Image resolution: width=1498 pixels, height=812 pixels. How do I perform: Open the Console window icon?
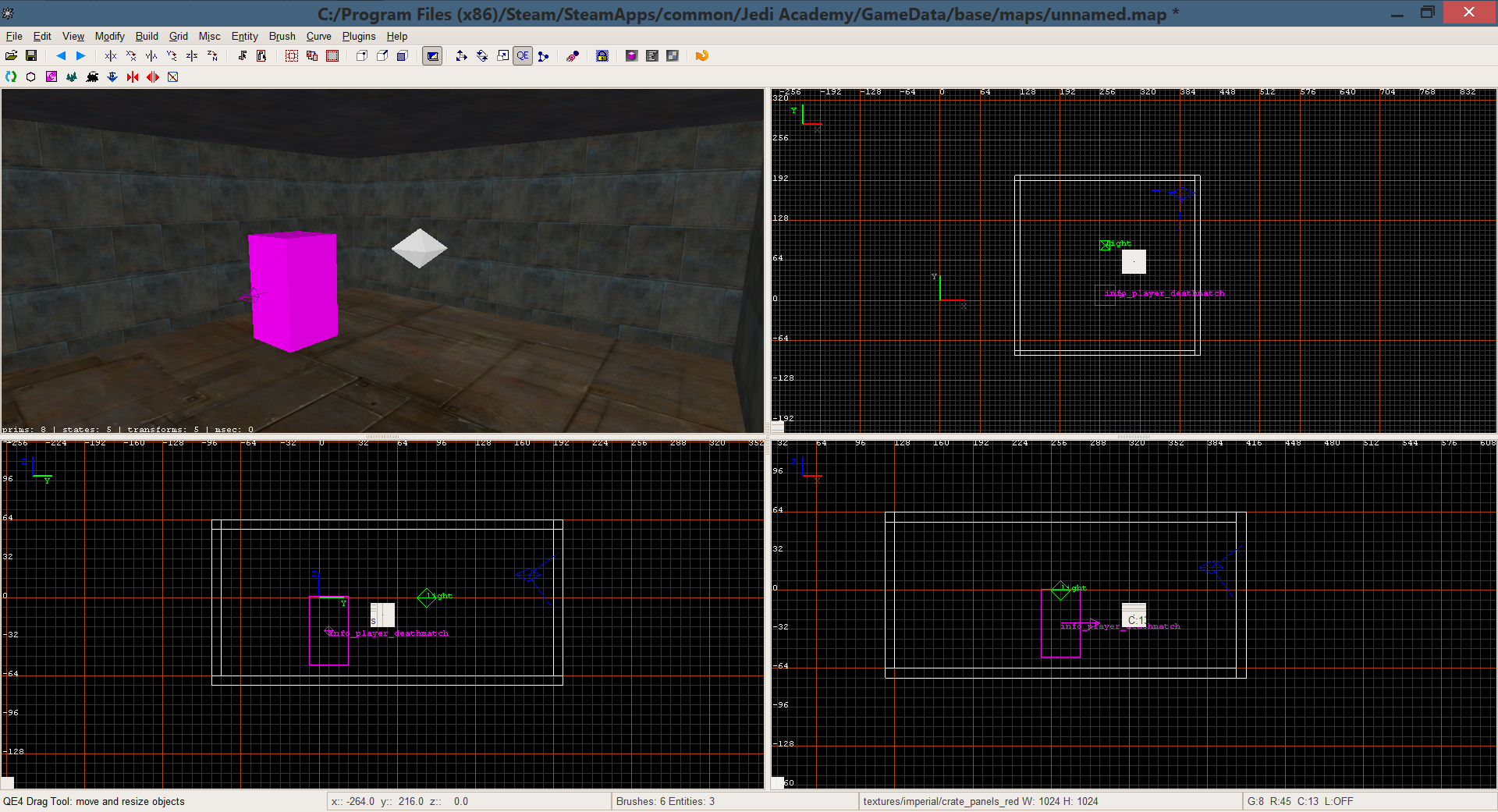pos(652,55)
